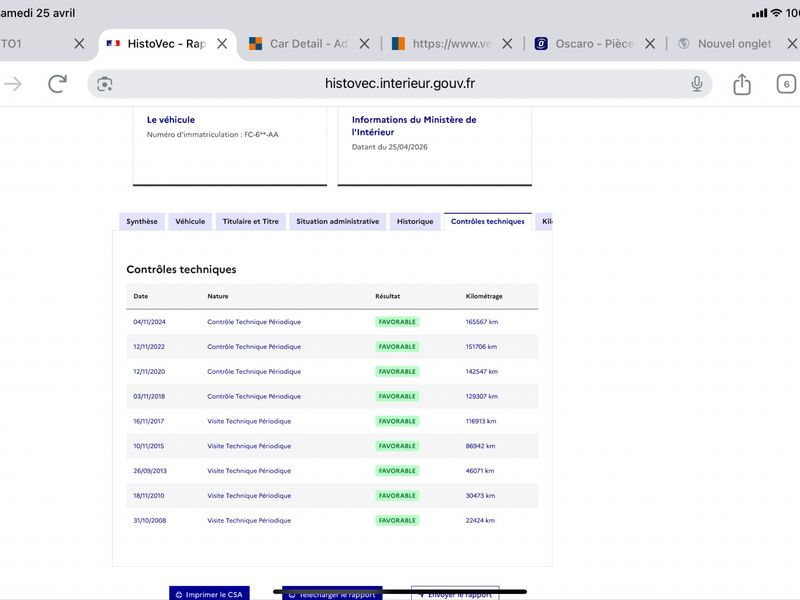
Task: Open the Titulaire et Titre tab
Action: coord(250,222)
